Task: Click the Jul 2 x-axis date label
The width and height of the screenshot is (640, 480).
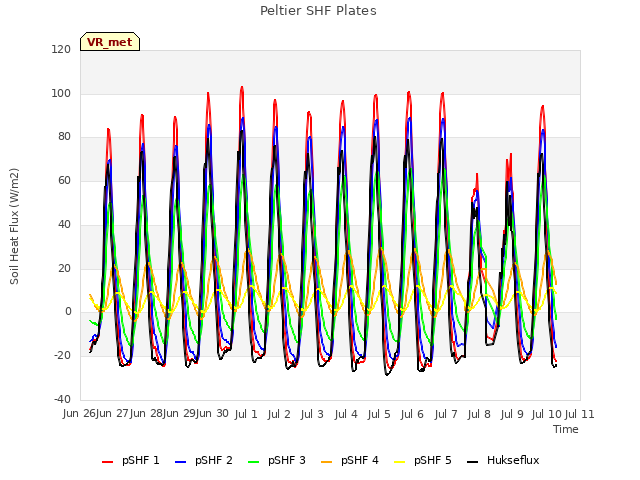Action: coord(279,414)
